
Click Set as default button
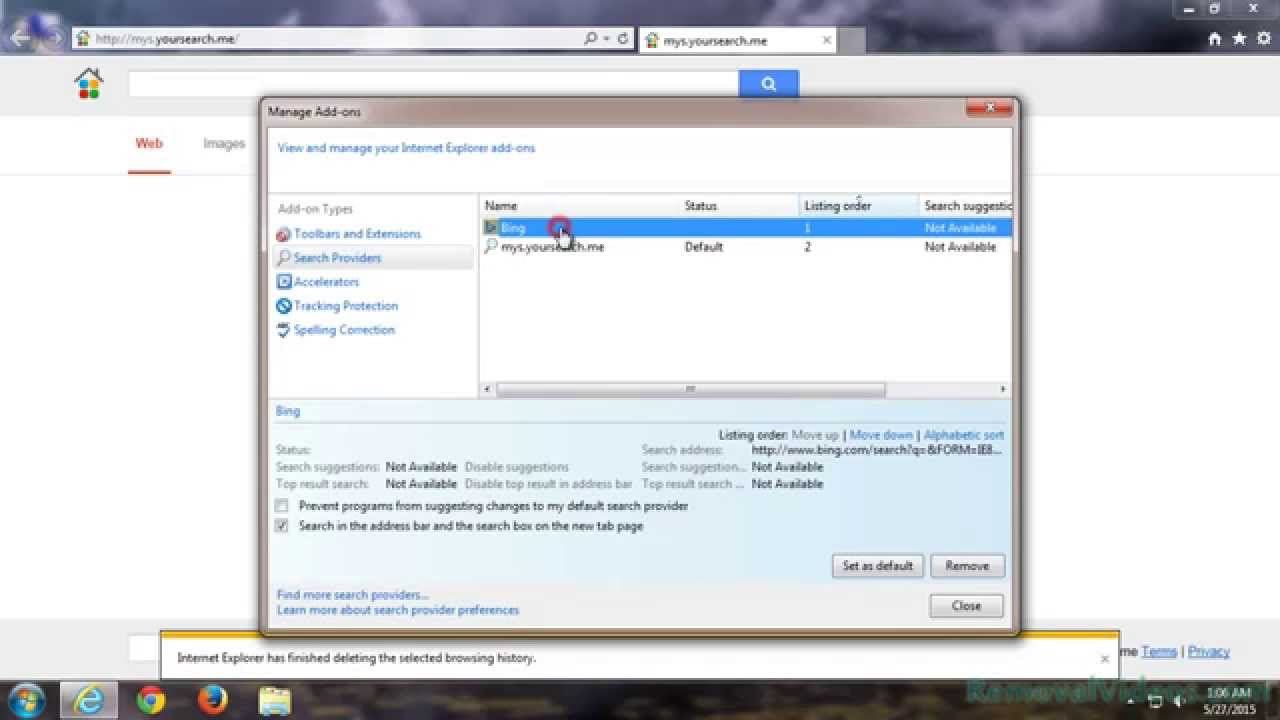coord(877,566)
